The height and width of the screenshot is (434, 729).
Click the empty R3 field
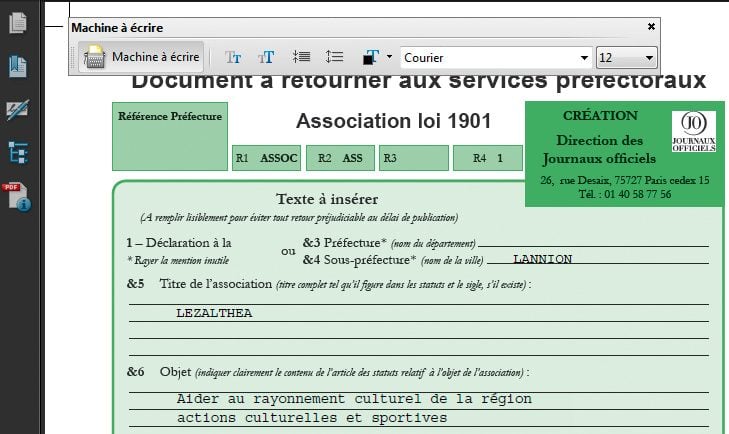click(x=414, y=158)
